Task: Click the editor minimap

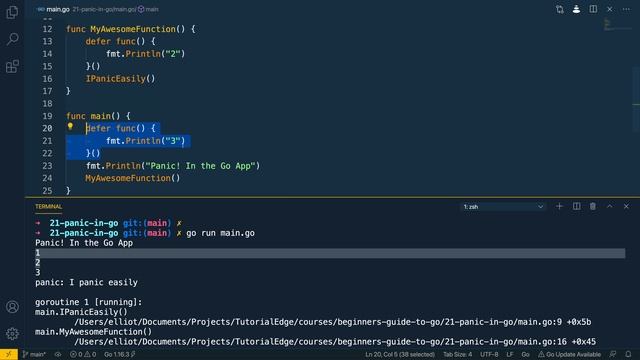Action: [617, 24]
